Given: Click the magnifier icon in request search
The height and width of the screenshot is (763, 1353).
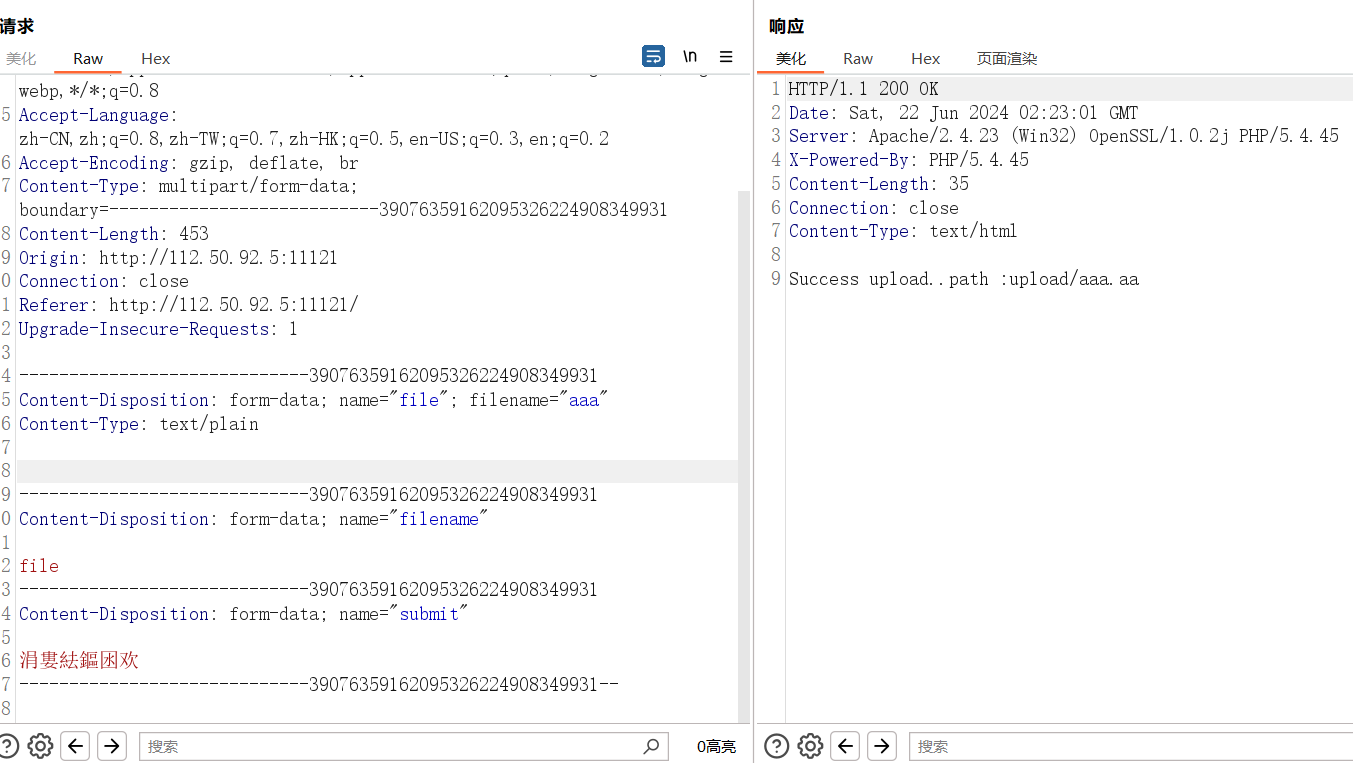Looking at the screenshot, I should coord(651,746).
